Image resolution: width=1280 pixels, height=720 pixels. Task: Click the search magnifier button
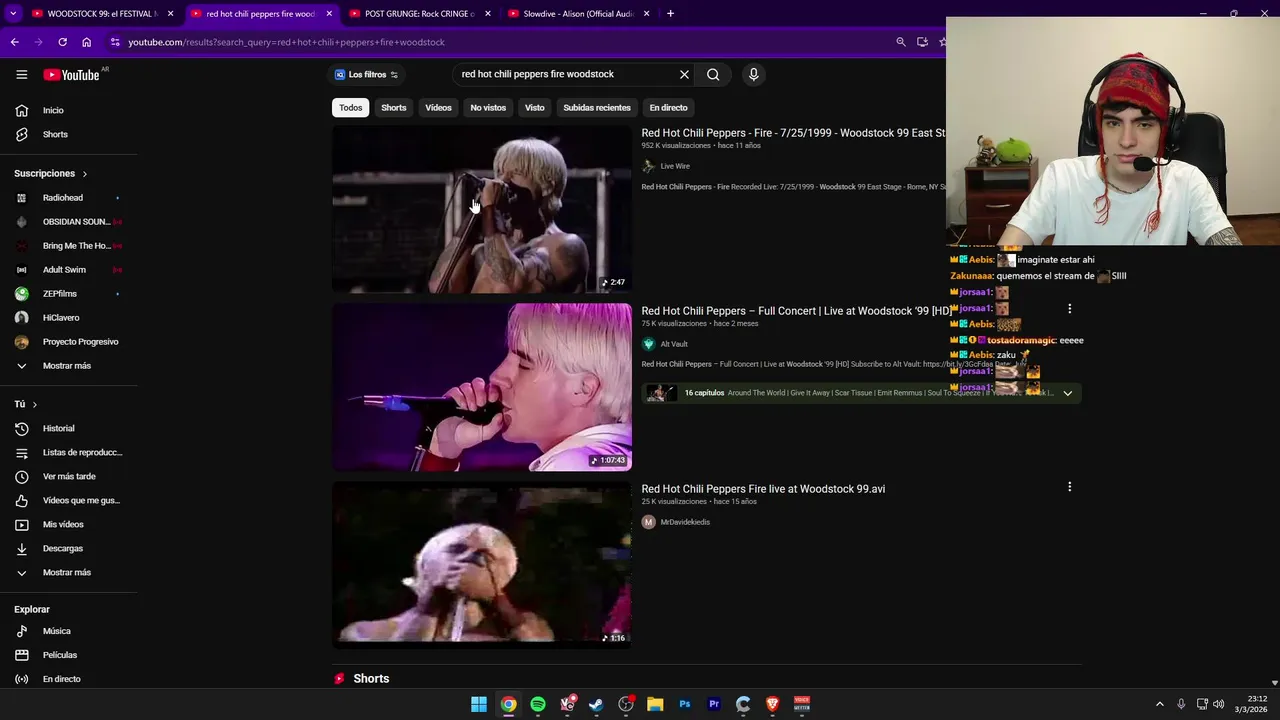pos(713,74)
